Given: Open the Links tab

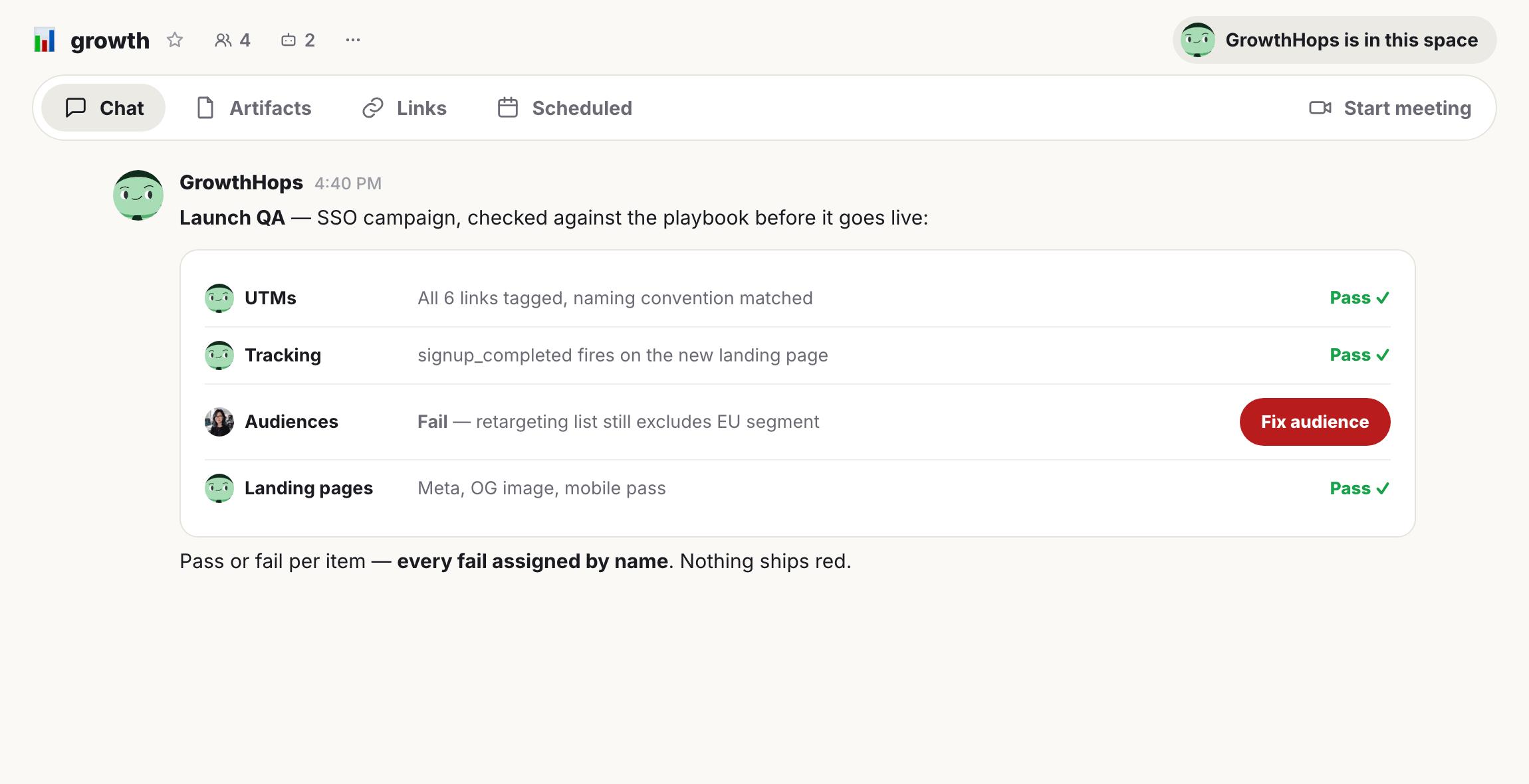Looking at the screenshot, I should pos(404,108).
